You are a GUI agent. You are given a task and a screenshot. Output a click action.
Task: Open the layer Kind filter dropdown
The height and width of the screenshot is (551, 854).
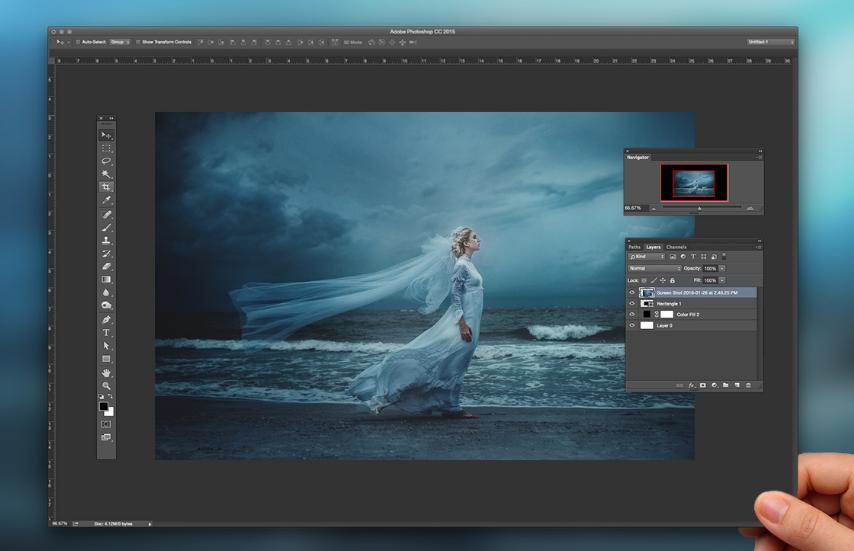pyautogui.click(x=646, y=257)
